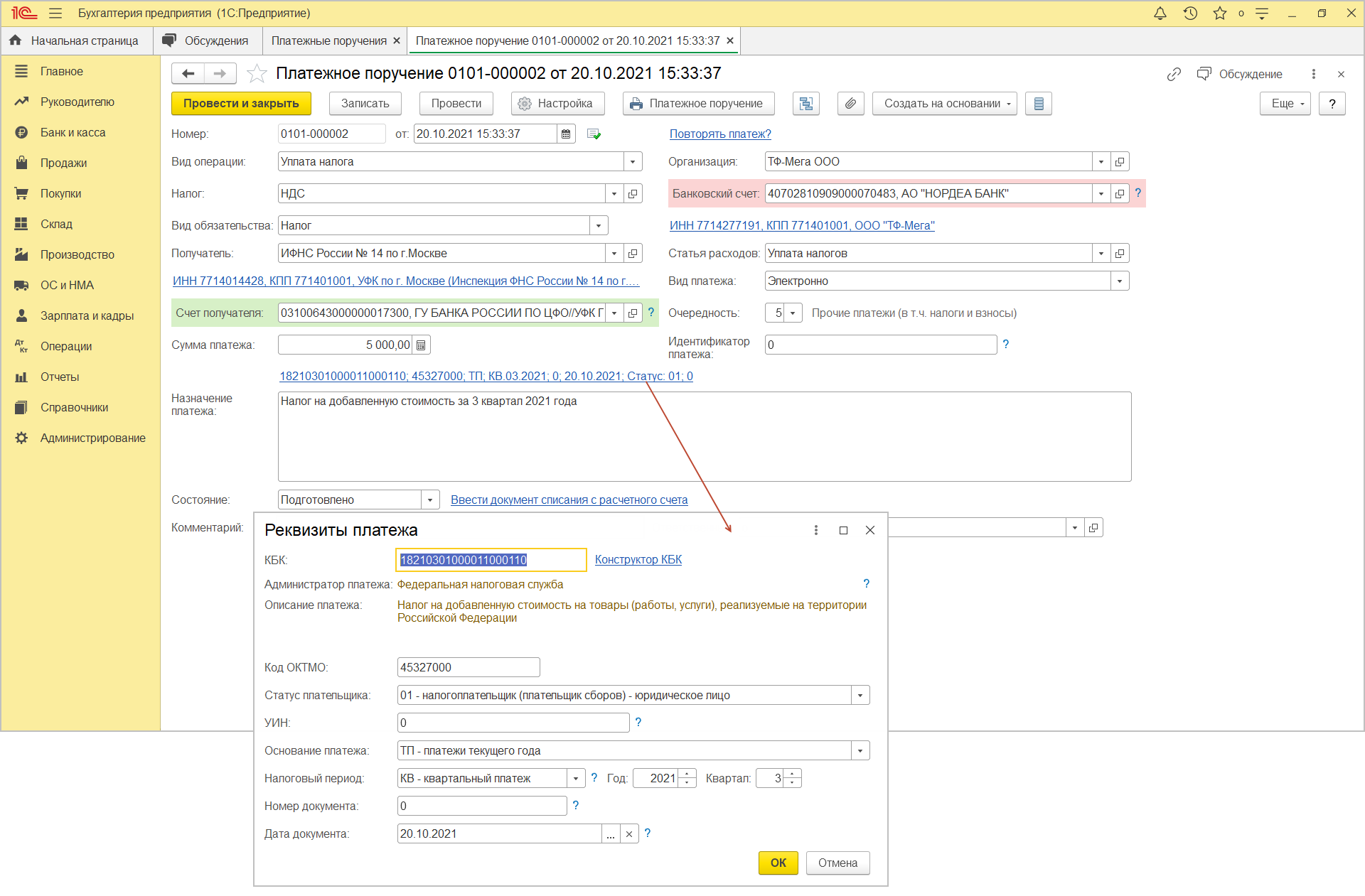
Task: Click the Записать button
Action: click(x=365, y=104)
